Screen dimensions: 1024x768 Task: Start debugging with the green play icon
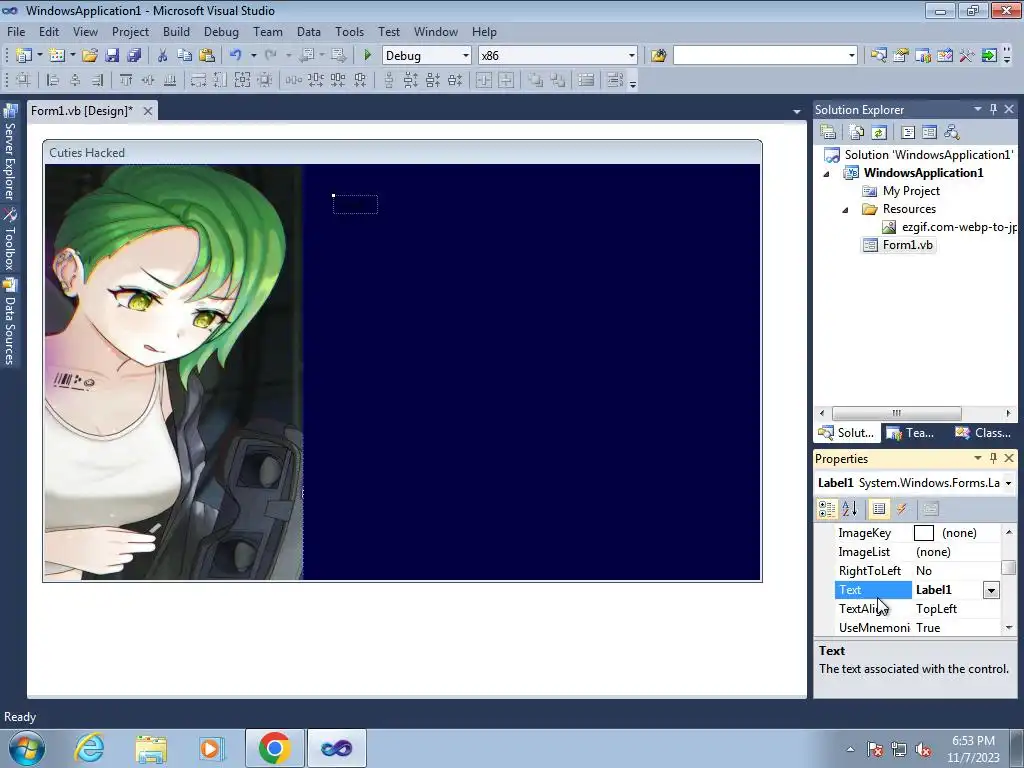click(367, 56)
